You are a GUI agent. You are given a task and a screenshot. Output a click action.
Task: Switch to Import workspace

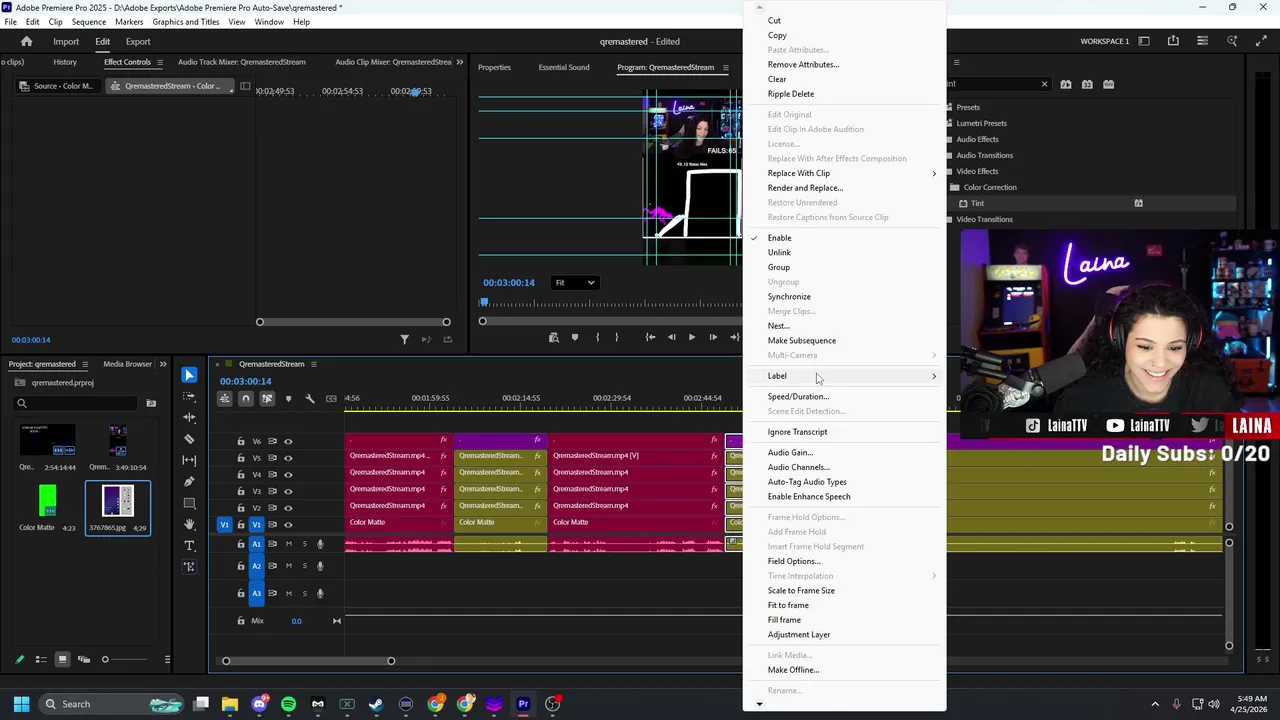66,42
